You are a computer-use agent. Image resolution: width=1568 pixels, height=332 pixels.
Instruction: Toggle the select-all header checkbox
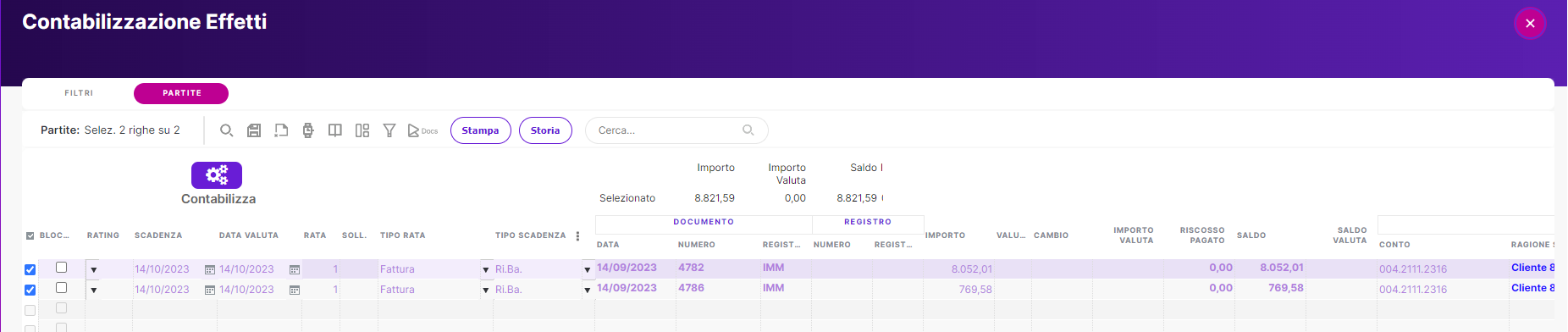click(x=30, y=235)
